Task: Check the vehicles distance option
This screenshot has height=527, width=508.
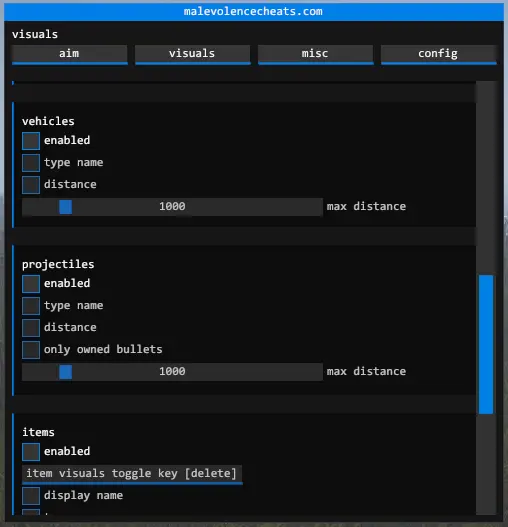Action: click(x=31, y=185)
